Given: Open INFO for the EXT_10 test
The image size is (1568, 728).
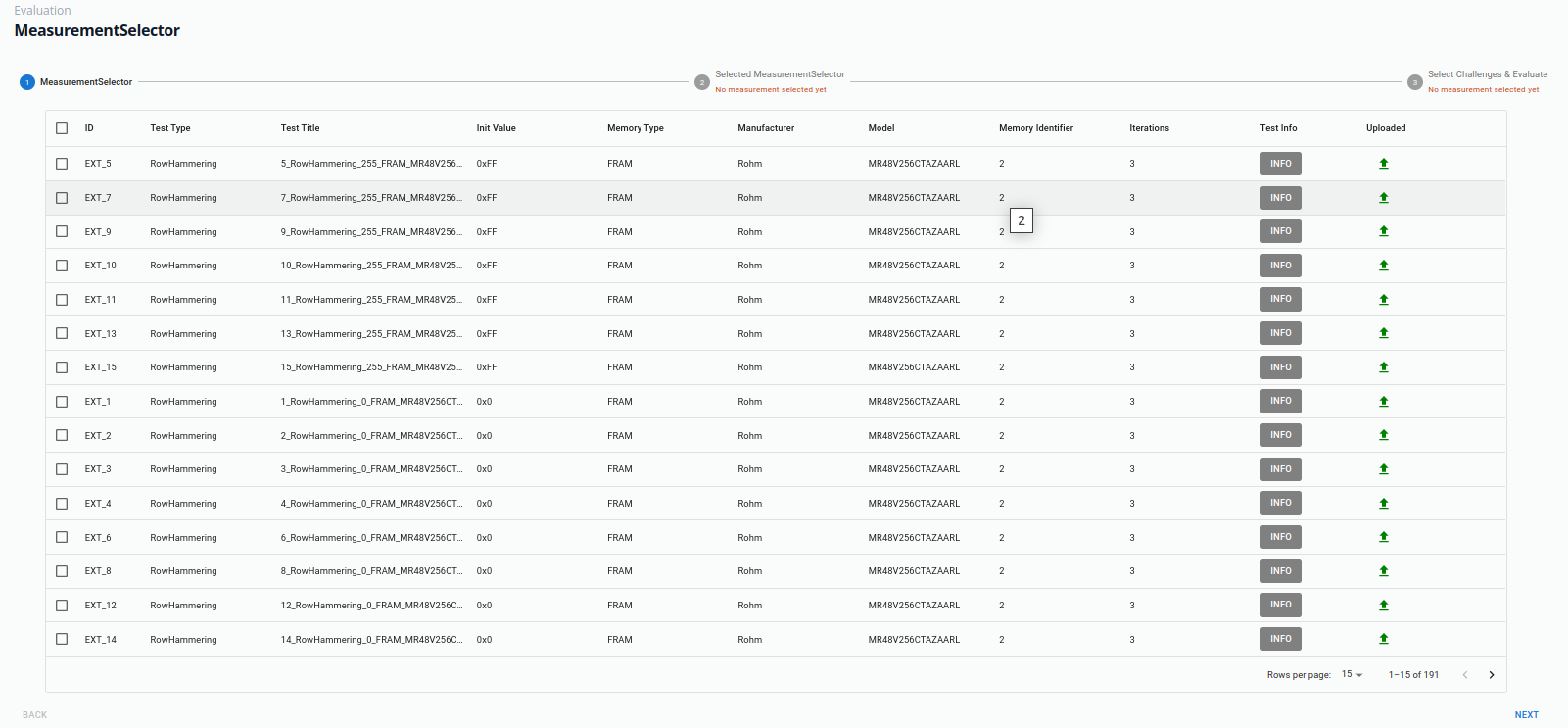Looking at the screenshot, I should coord(1280,266).
